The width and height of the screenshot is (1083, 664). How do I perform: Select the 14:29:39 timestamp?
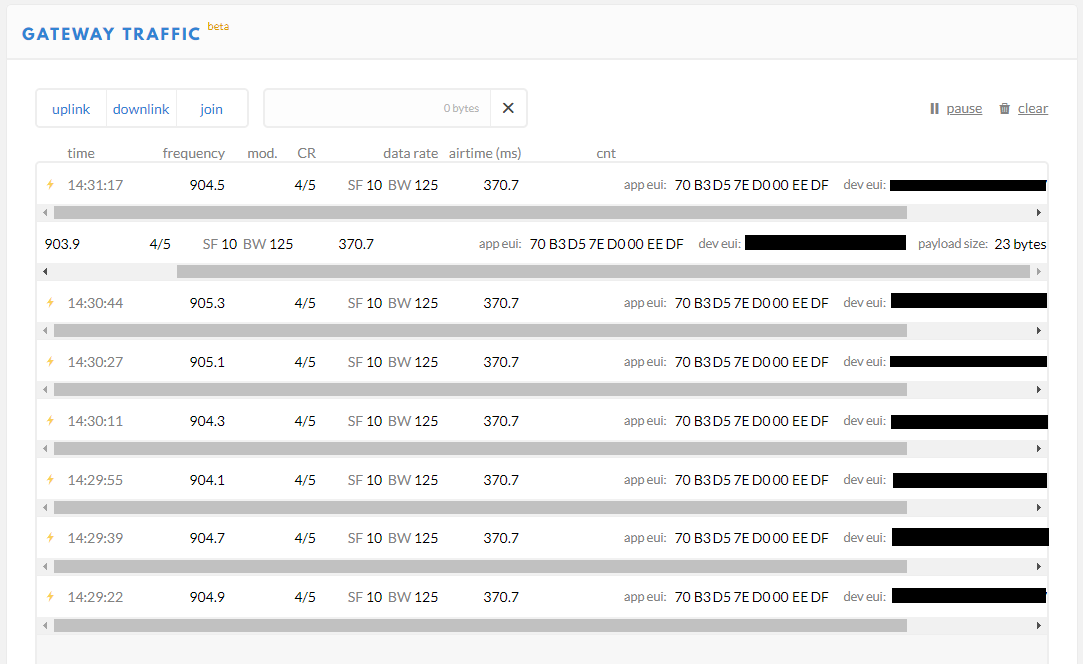[95, 538]
